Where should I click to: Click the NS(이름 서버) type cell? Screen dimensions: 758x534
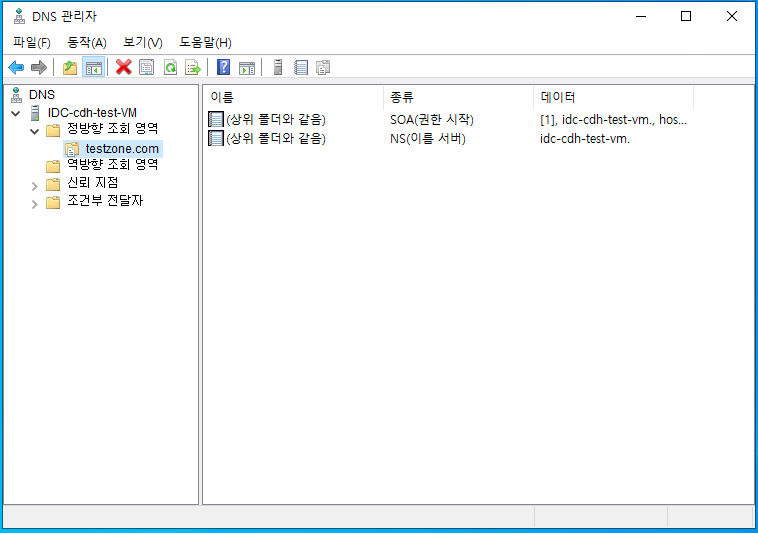428,139
